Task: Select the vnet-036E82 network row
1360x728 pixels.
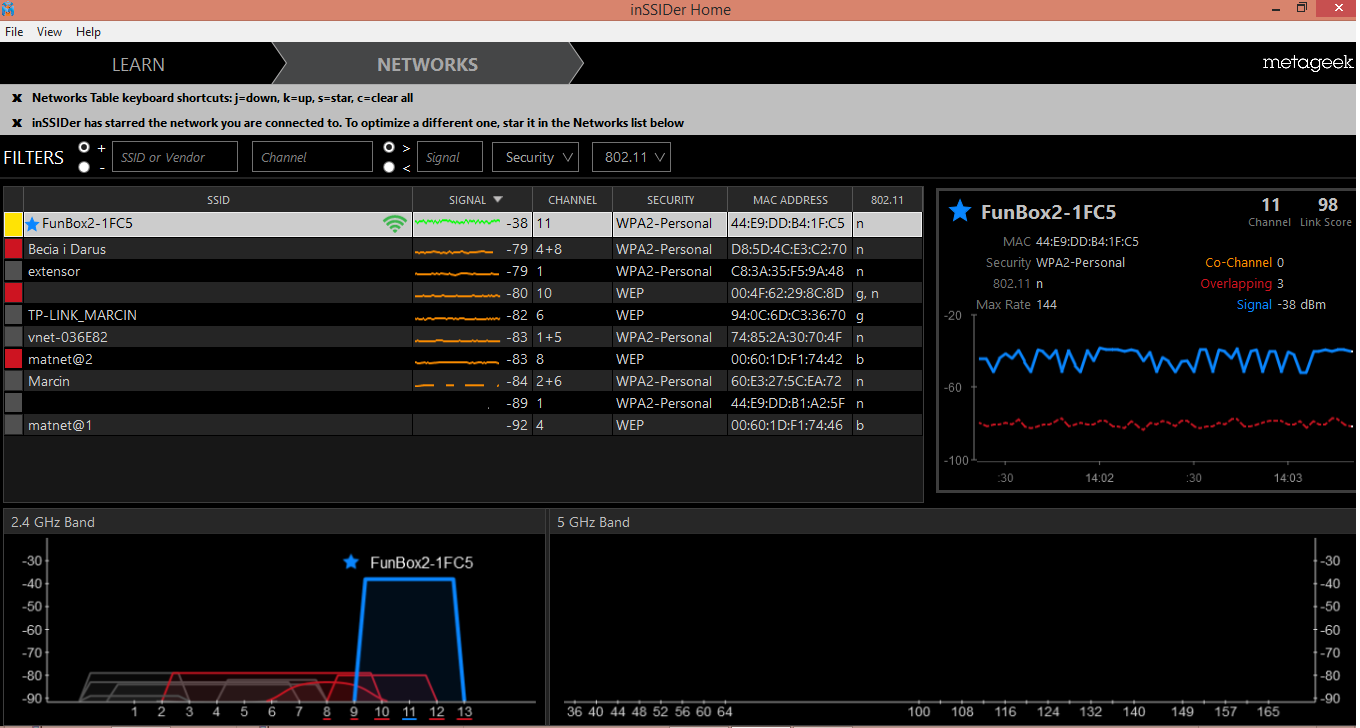Action: pyautogui.click(x=463, y=337)
